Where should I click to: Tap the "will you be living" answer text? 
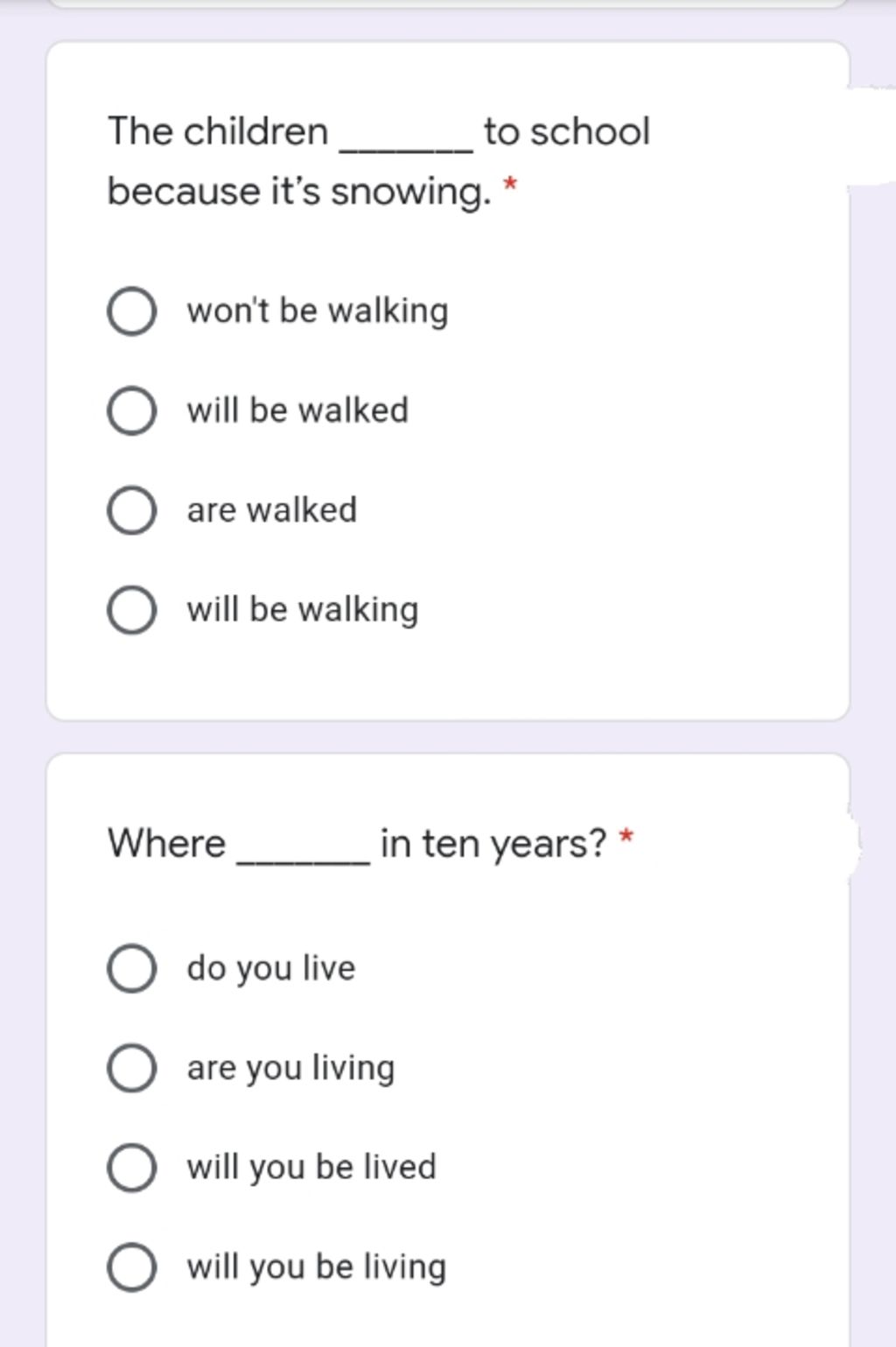click(x=317, y=1266)
